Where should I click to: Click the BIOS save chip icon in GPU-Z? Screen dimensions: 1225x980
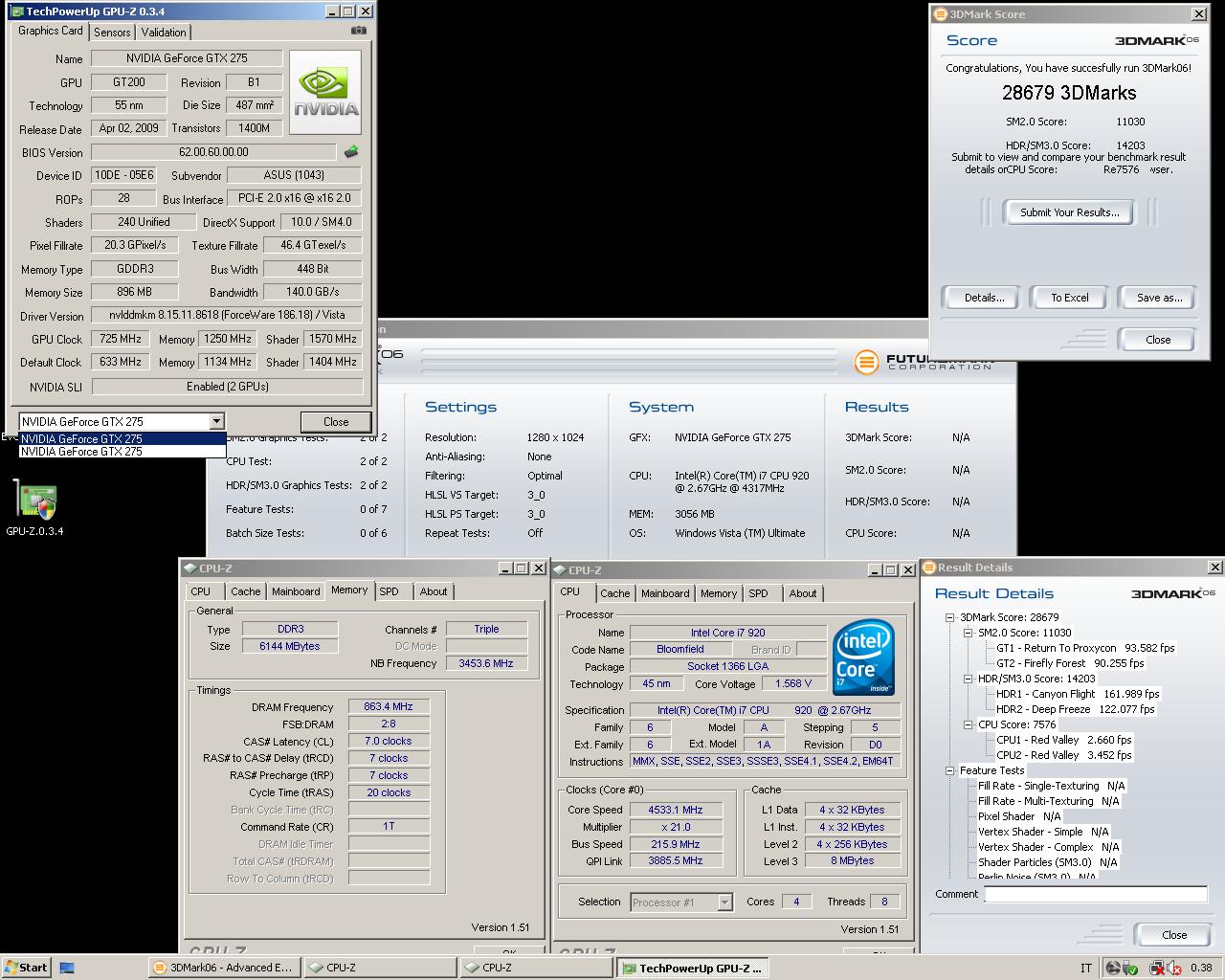click(x=351, y=151)
